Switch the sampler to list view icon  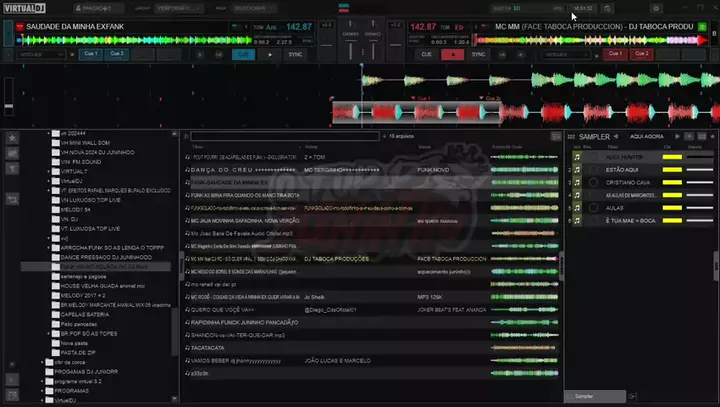pyautogui.click(x=702, y=136)
